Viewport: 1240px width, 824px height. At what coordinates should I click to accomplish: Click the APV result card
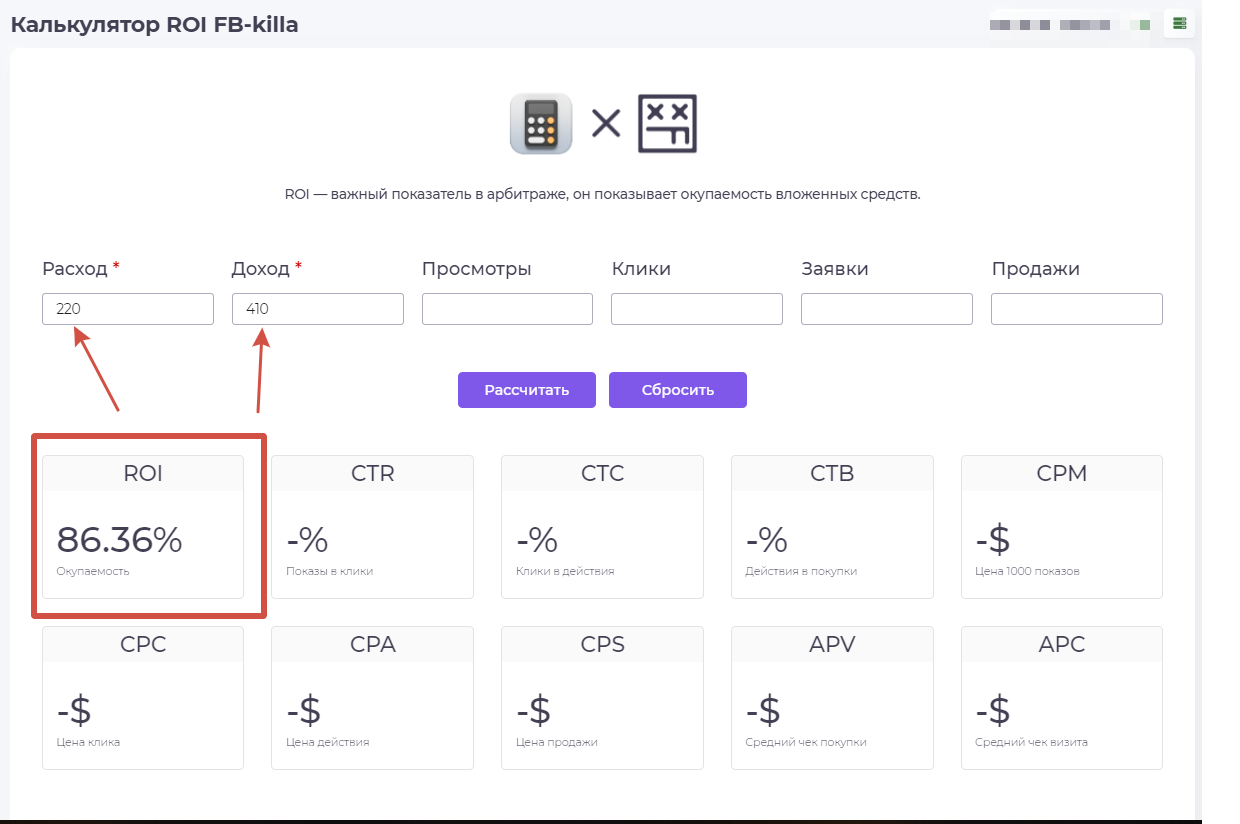(x=832, y=698)
